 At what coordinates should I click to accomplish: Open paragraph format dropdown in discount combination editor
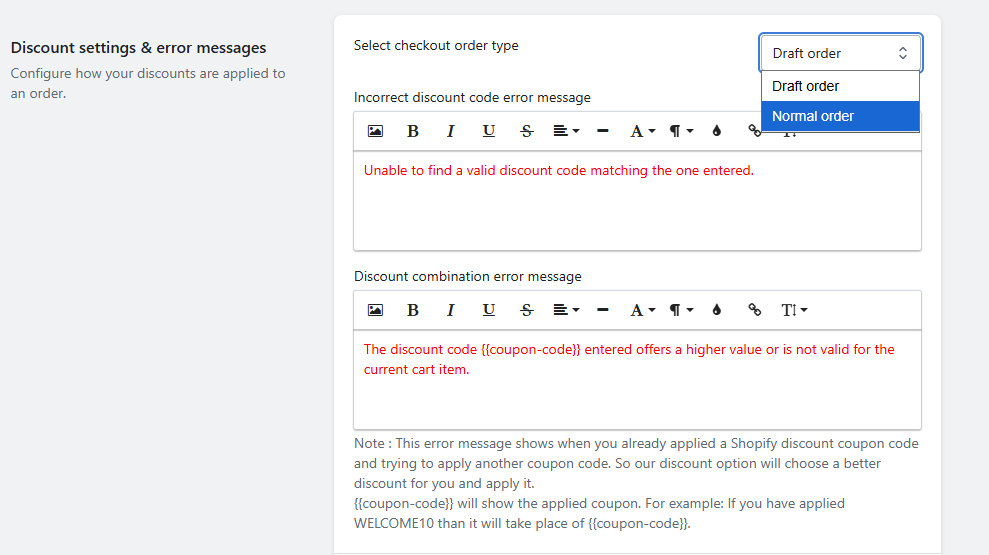click(x=681, y=310)
